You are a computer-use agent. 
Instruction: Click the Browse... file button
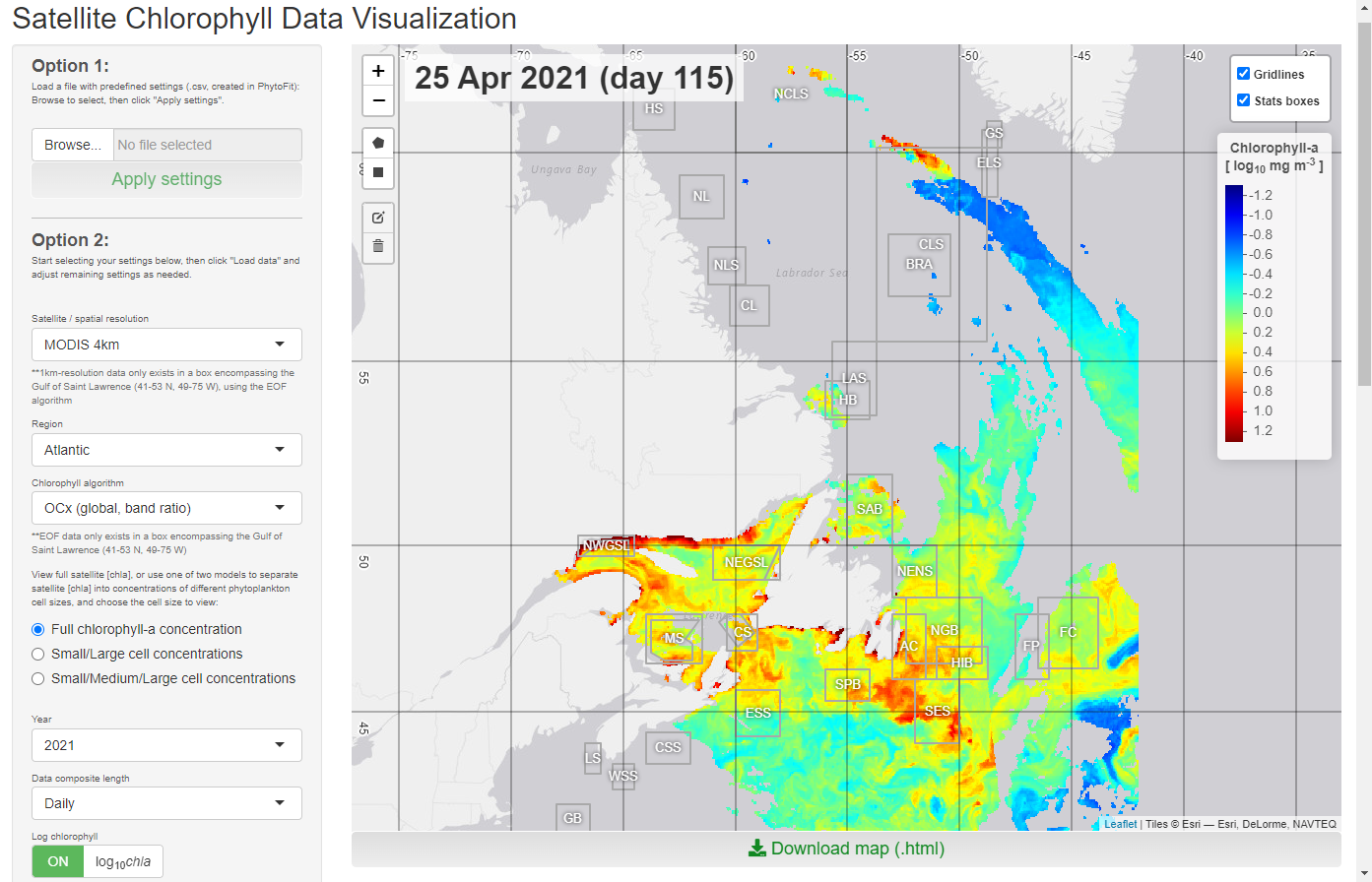(73, 145)
